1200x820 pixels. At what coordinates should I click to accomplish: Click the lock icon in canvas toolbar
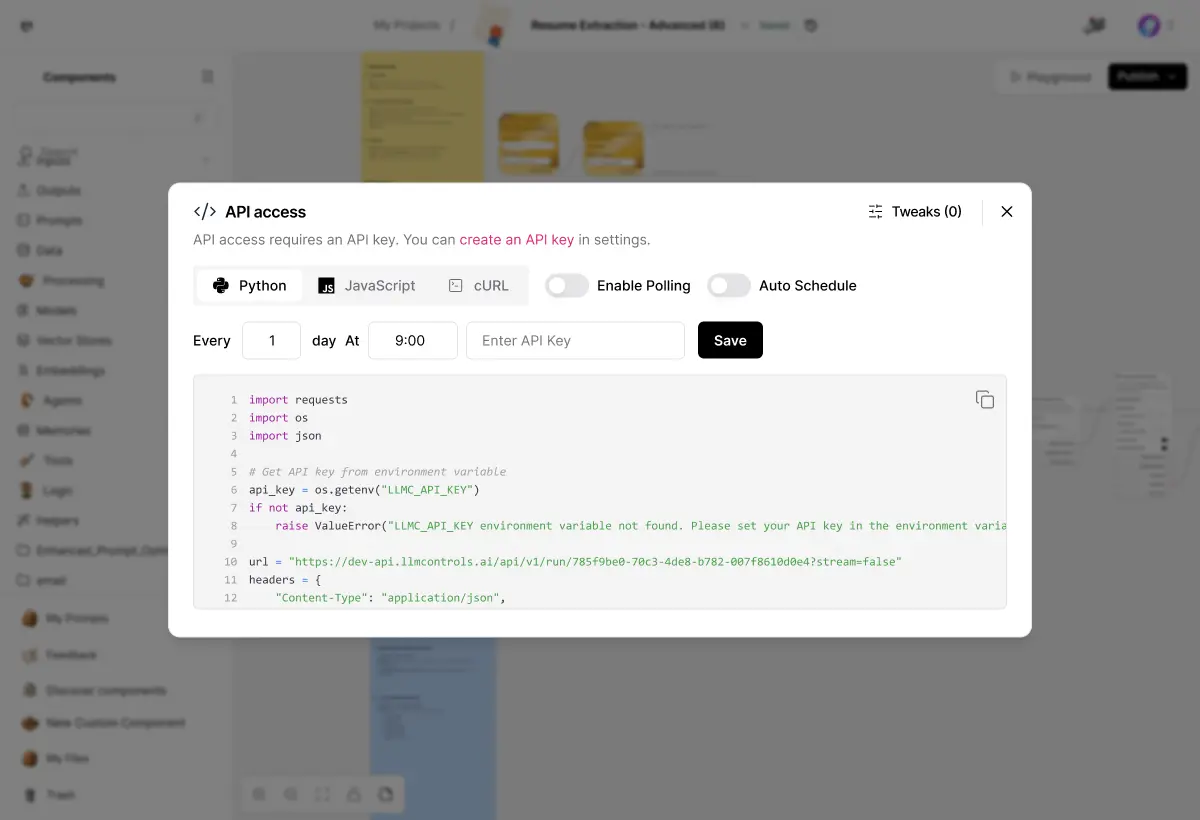[354, 793]
